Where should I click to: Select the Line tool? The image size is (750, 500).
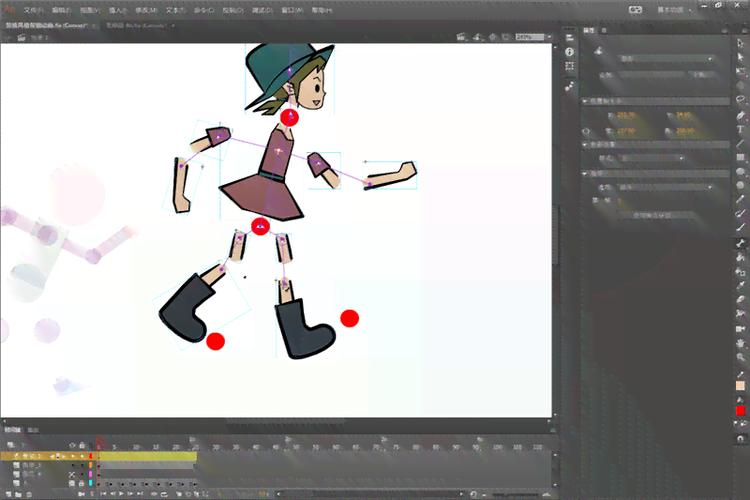click(740, 143)
